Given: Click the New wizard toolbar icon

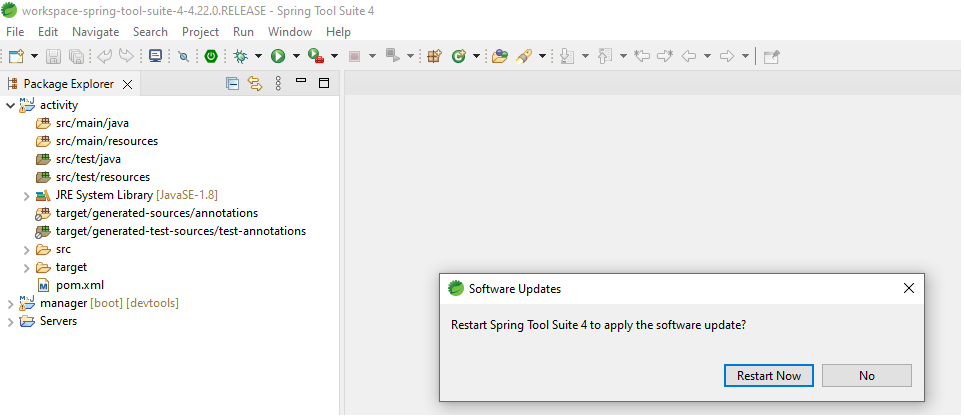Looking at the screenshot, I should click(16, 56).
